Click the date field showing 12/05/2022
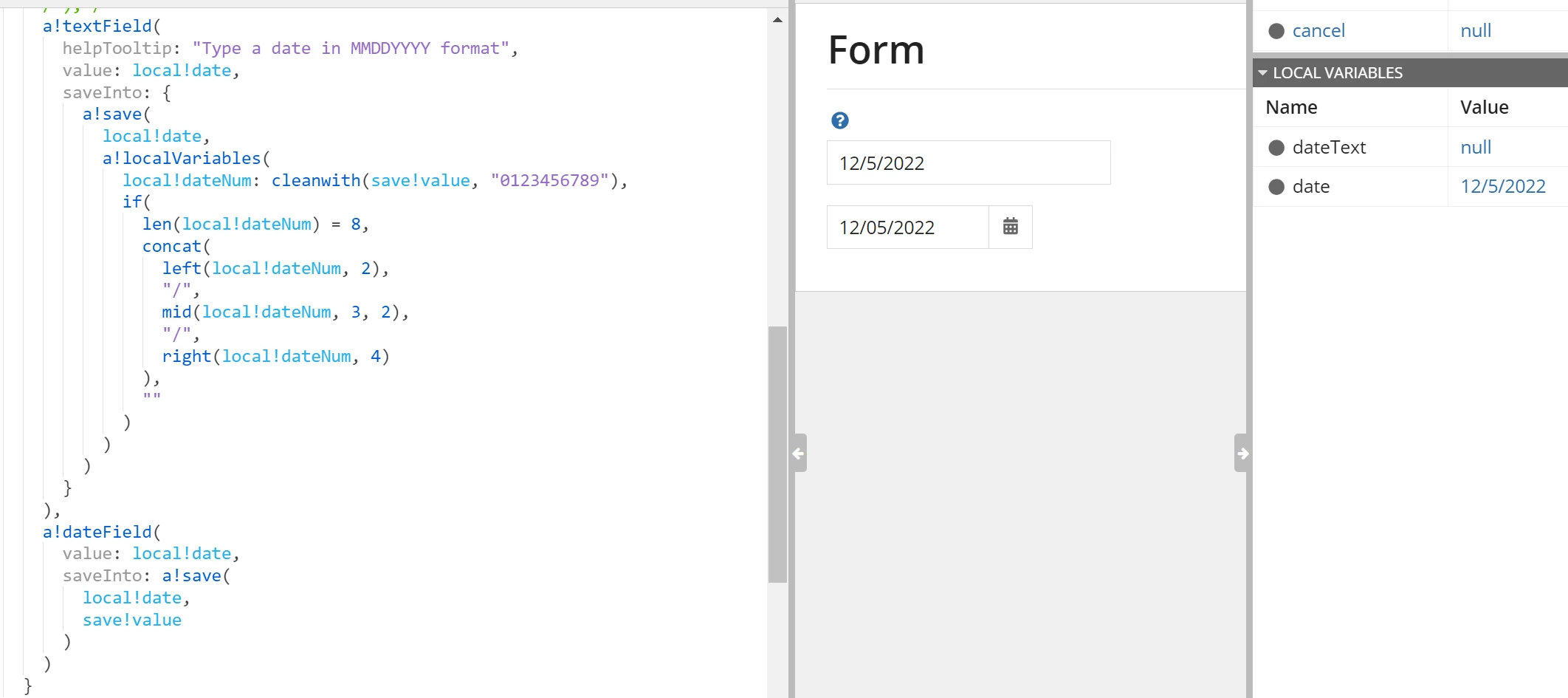 pyautogui.click(x=908, y=227)
